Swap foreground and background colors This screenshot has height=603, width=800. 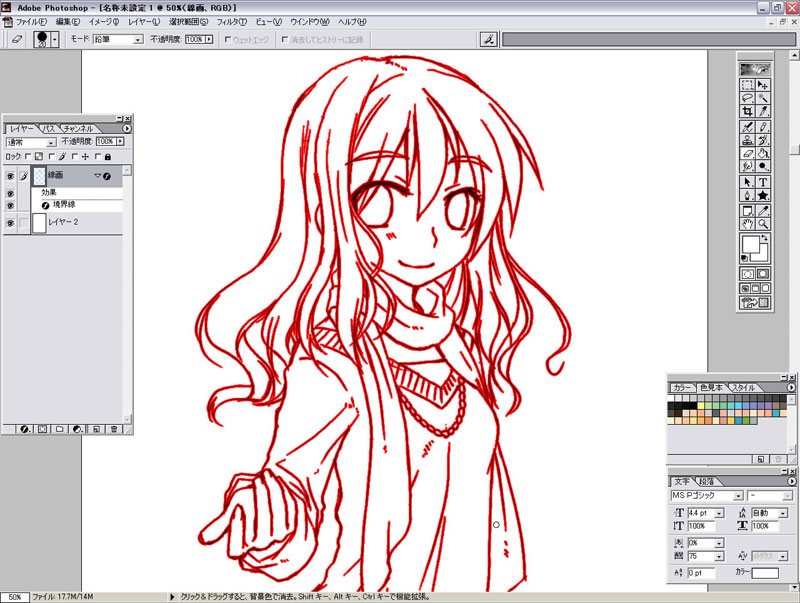[764, 238]
